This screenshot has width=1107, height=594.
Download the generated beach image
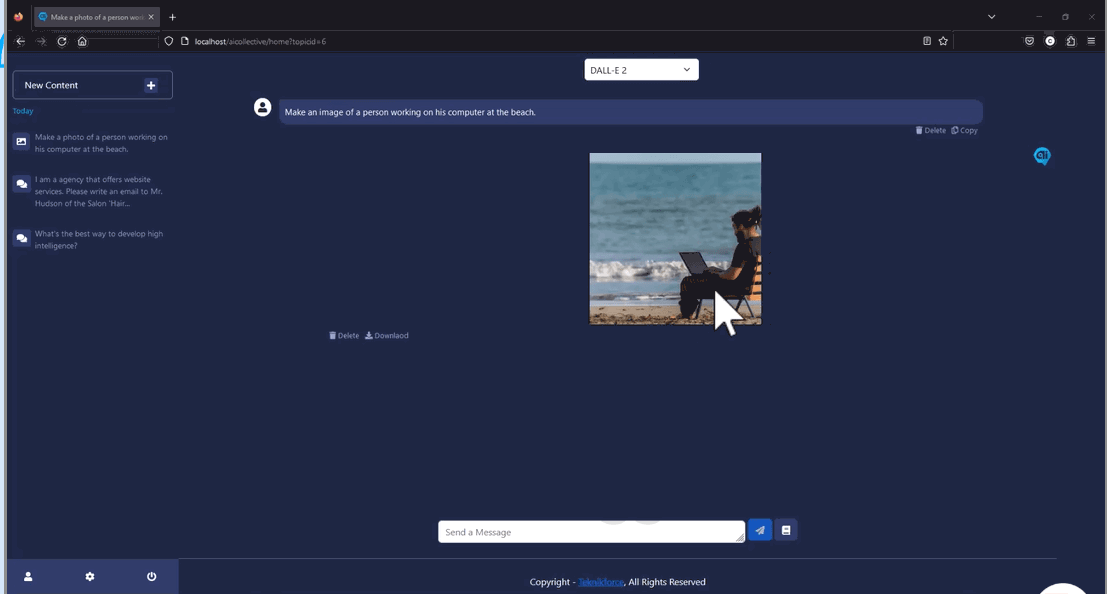[x=387, y=335]
